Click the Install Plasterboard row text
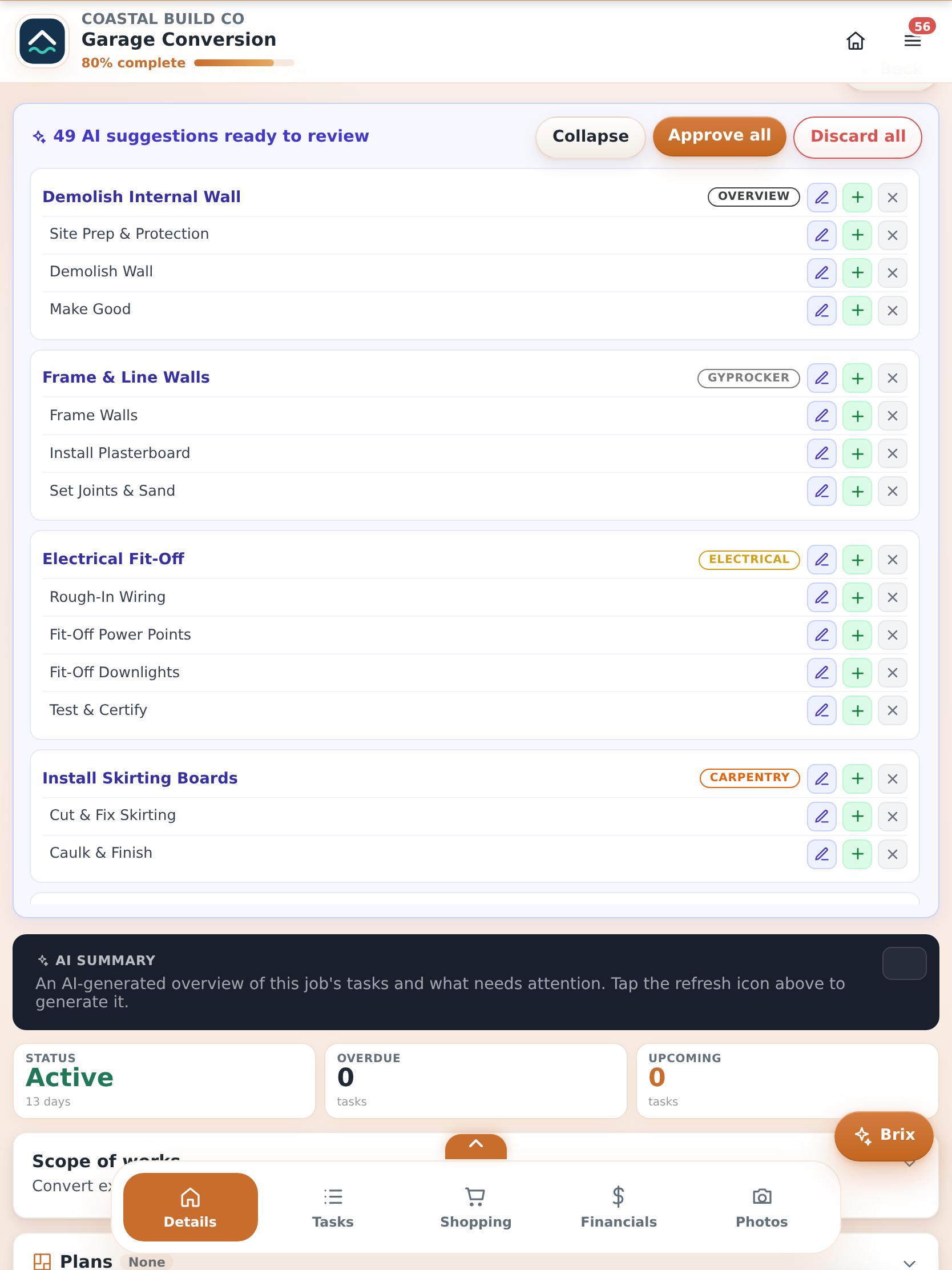 point(120,453)
